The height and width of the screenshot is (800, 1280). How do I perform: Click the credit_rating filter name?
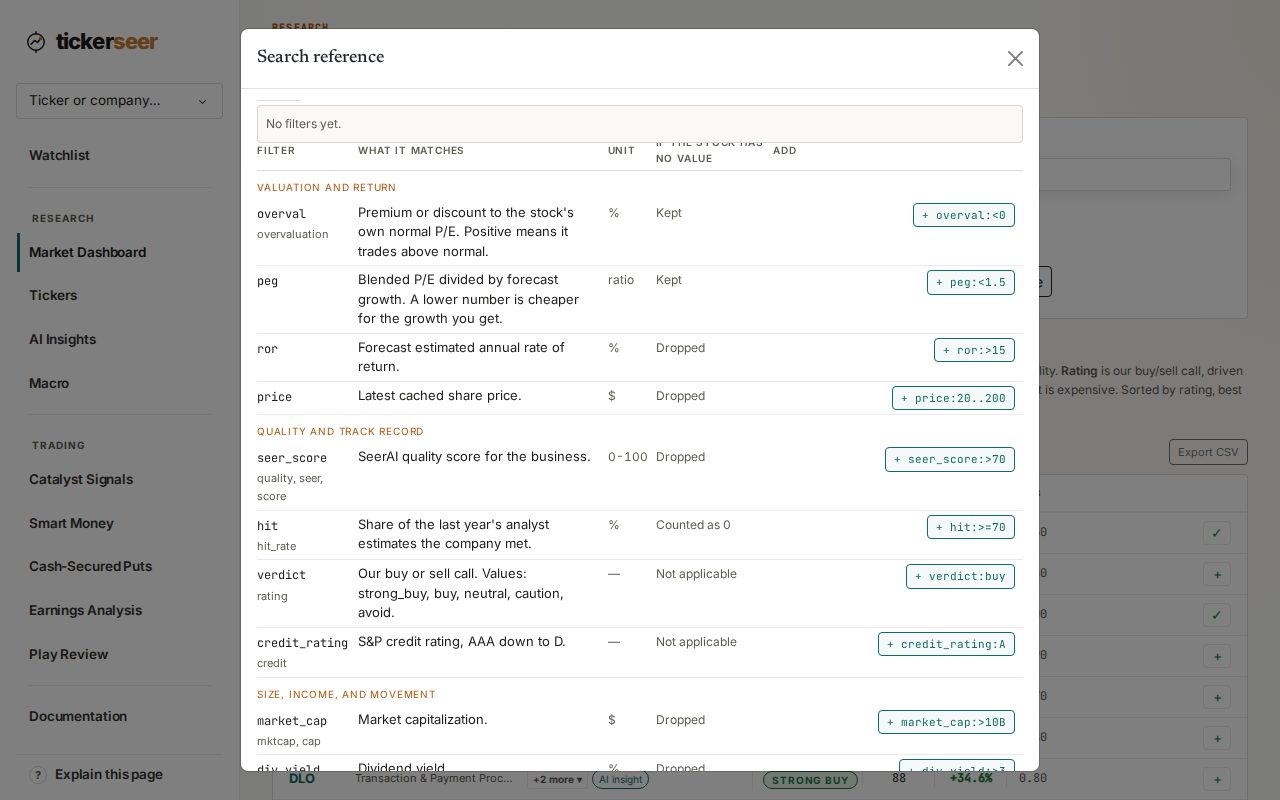click(302, 643)
